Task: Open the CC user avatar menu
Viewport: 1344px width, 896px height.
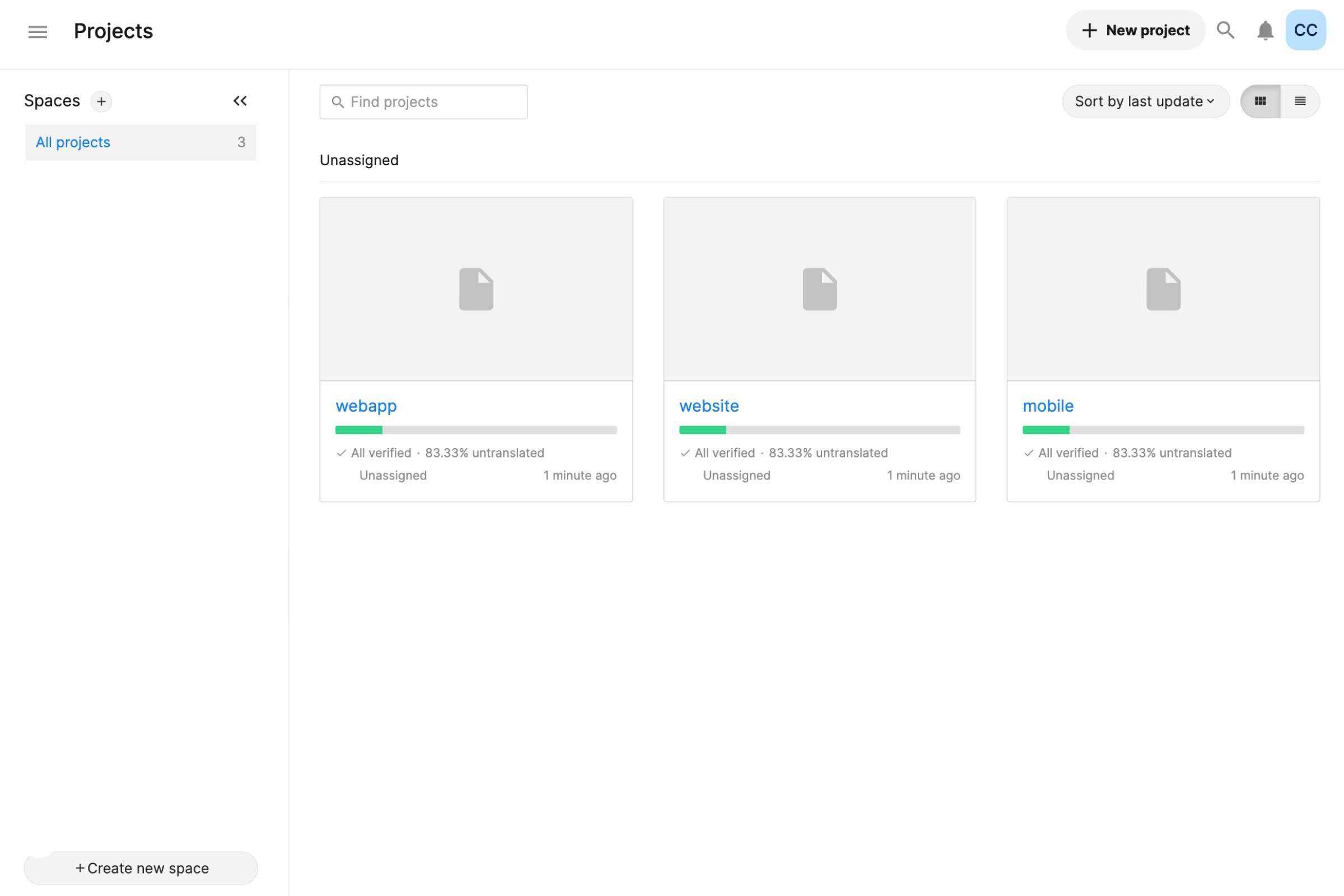Action: [1305, 30]
